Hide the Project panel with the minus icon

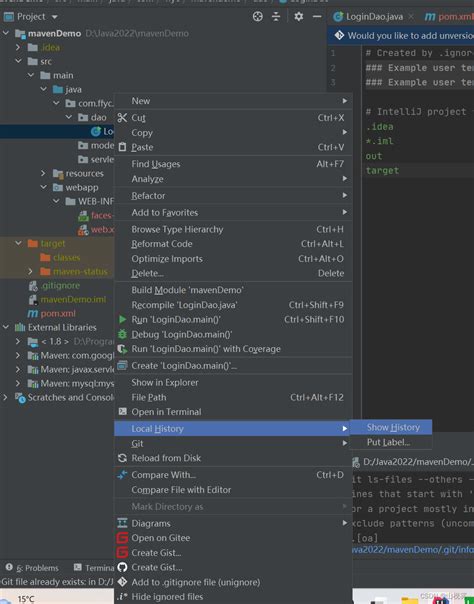tap(317, 17)
